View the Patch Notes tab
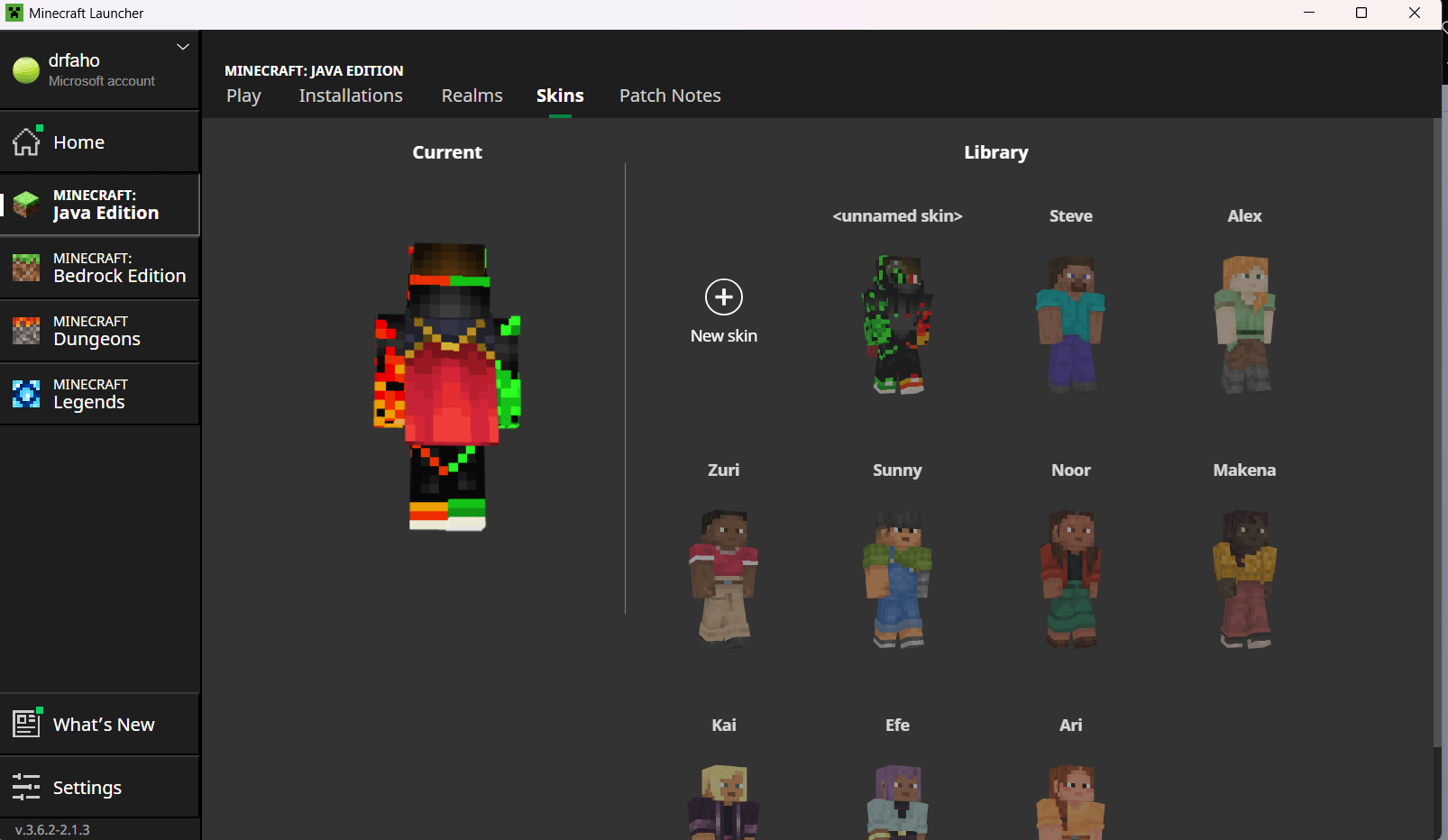This screenshot has width=1448, height=840. [x=670, y=96]
